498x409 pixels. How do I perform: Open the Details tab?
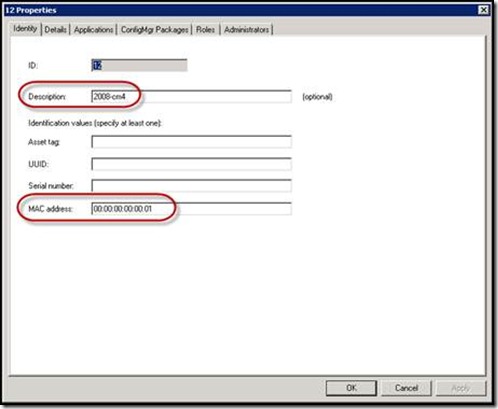[55, 30]
